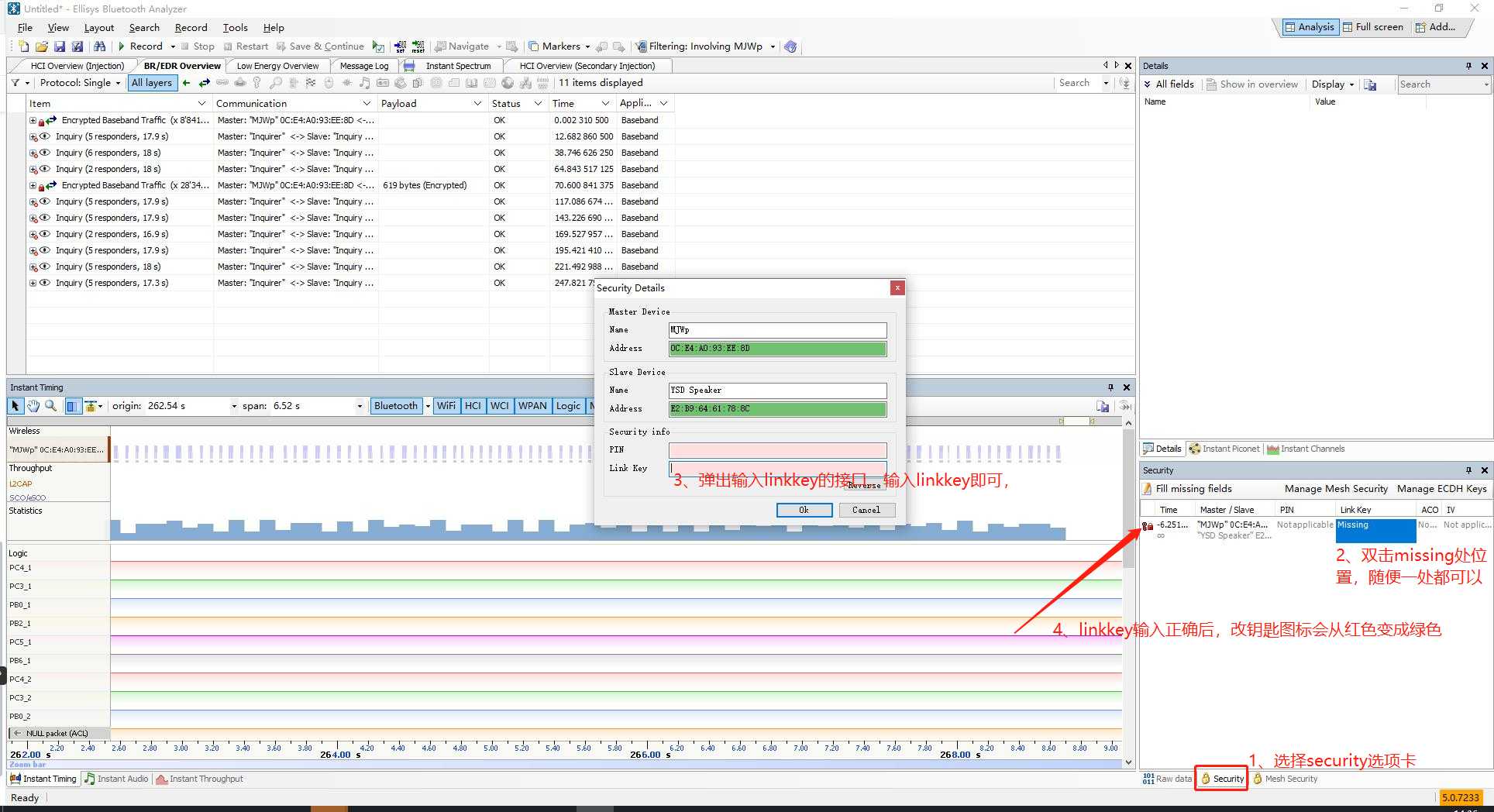Click the green left arrow icon

point(187,83)
